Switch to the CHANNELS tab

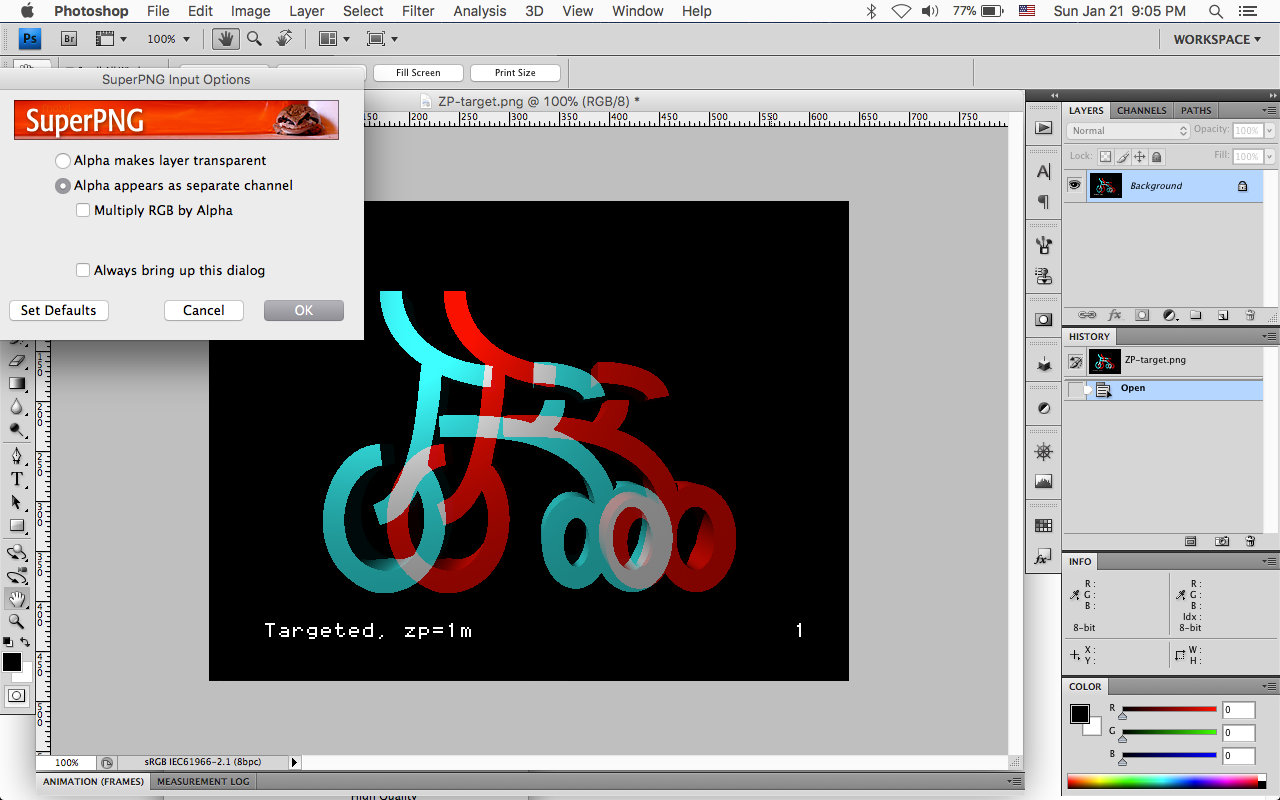click(x=1142, y=110)
